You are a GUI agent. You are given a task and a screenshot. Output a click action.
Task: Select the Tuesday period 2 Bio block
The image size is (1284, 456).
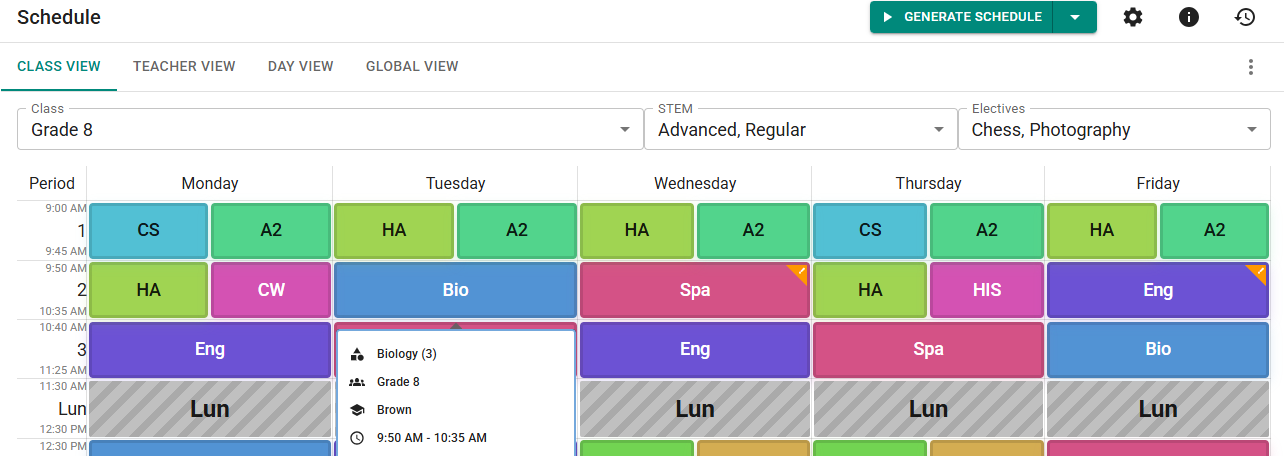[455, 290]
